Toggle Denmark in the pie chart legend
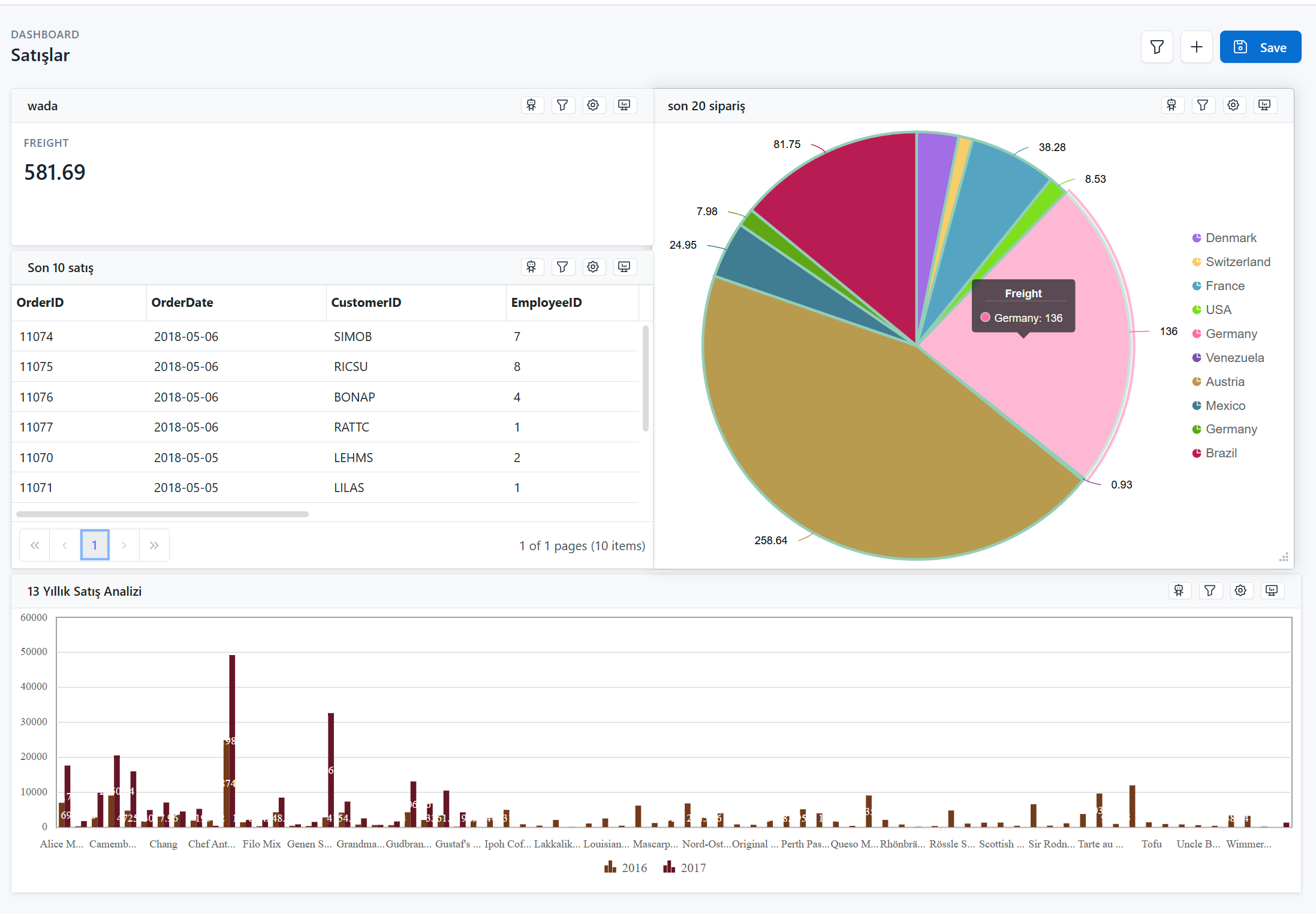1316x914 pixels. point(1230,237)
